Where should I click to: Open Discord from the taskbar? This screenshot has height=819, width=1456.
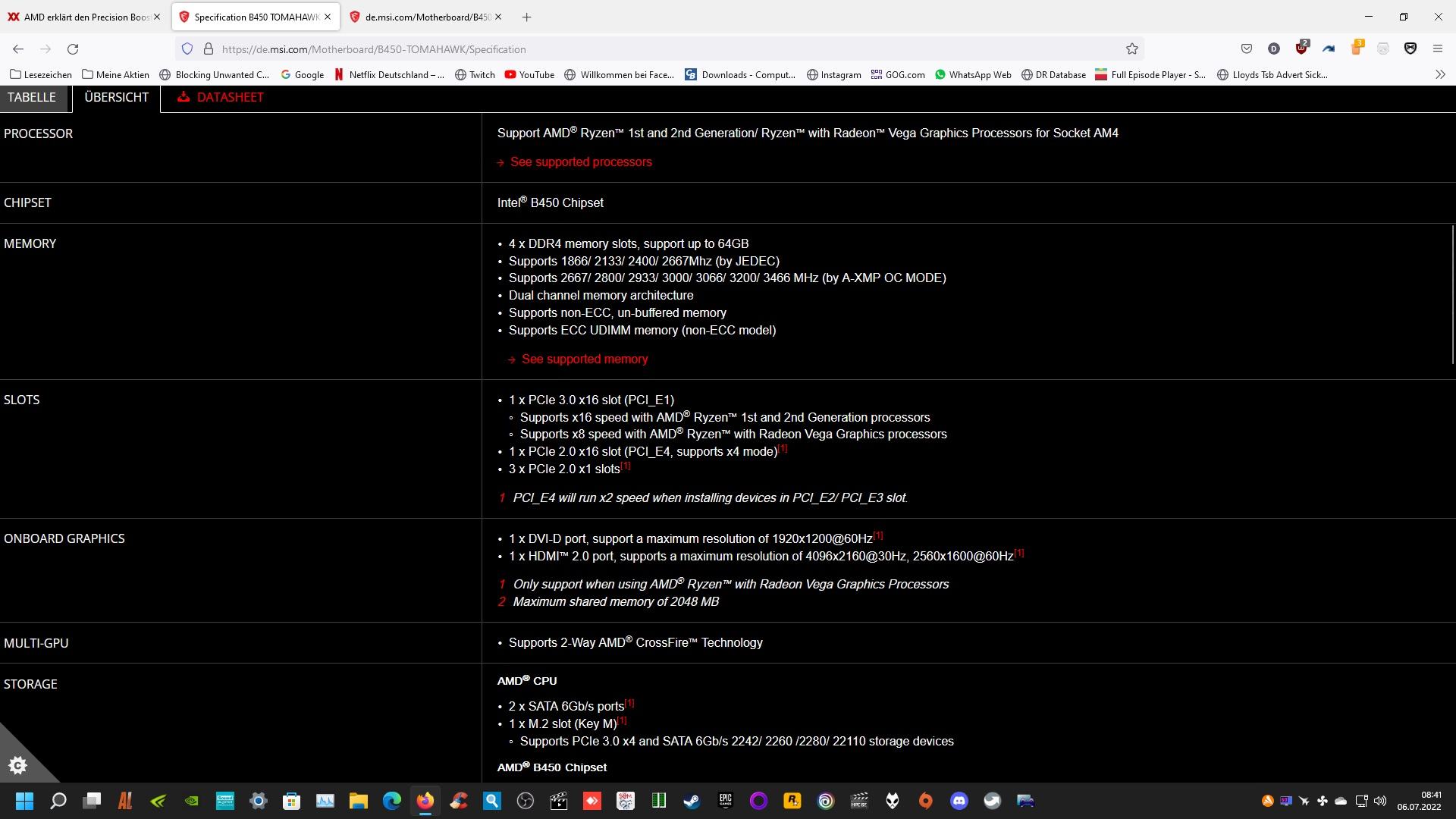959,801
